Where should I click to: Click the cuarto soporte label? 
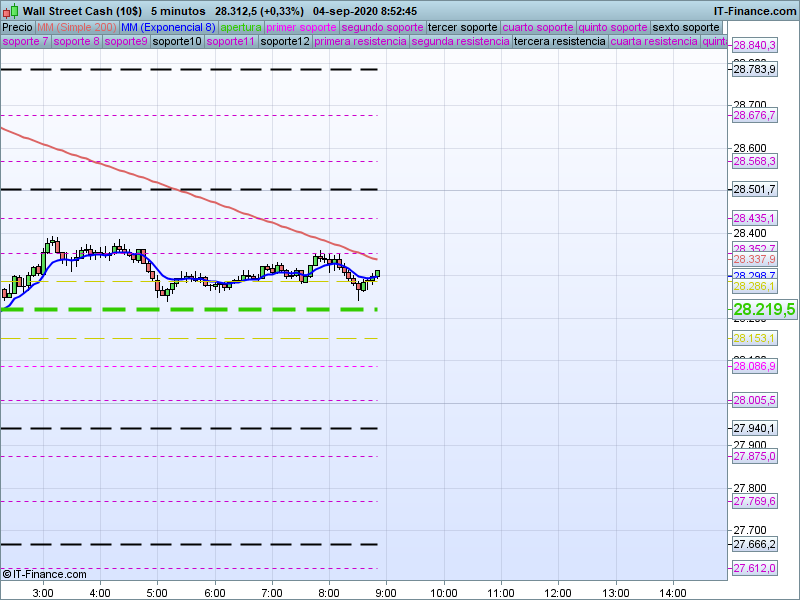tap(538, 27)
